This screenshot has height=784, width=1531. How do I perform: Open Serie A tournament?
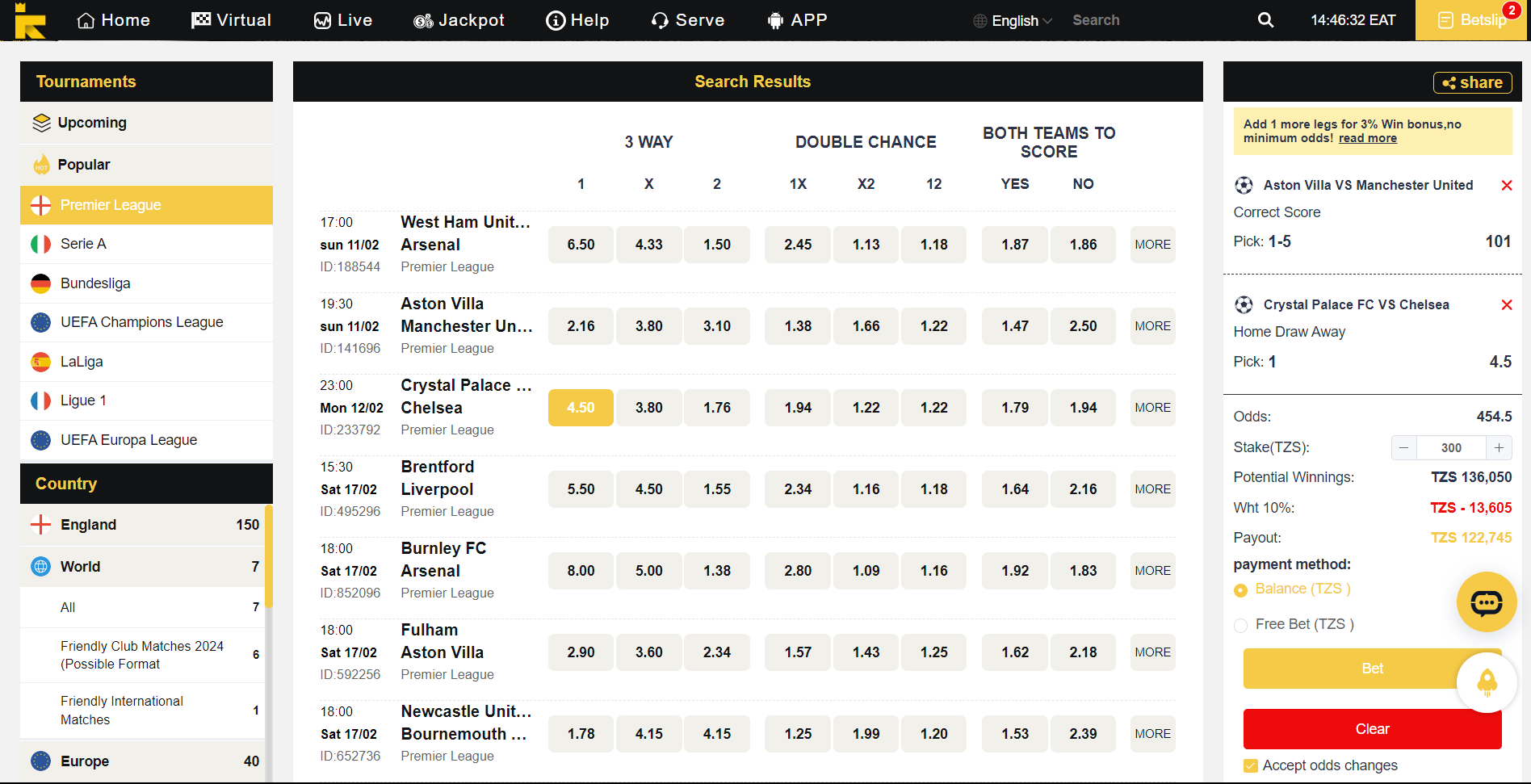pos(146,244)
